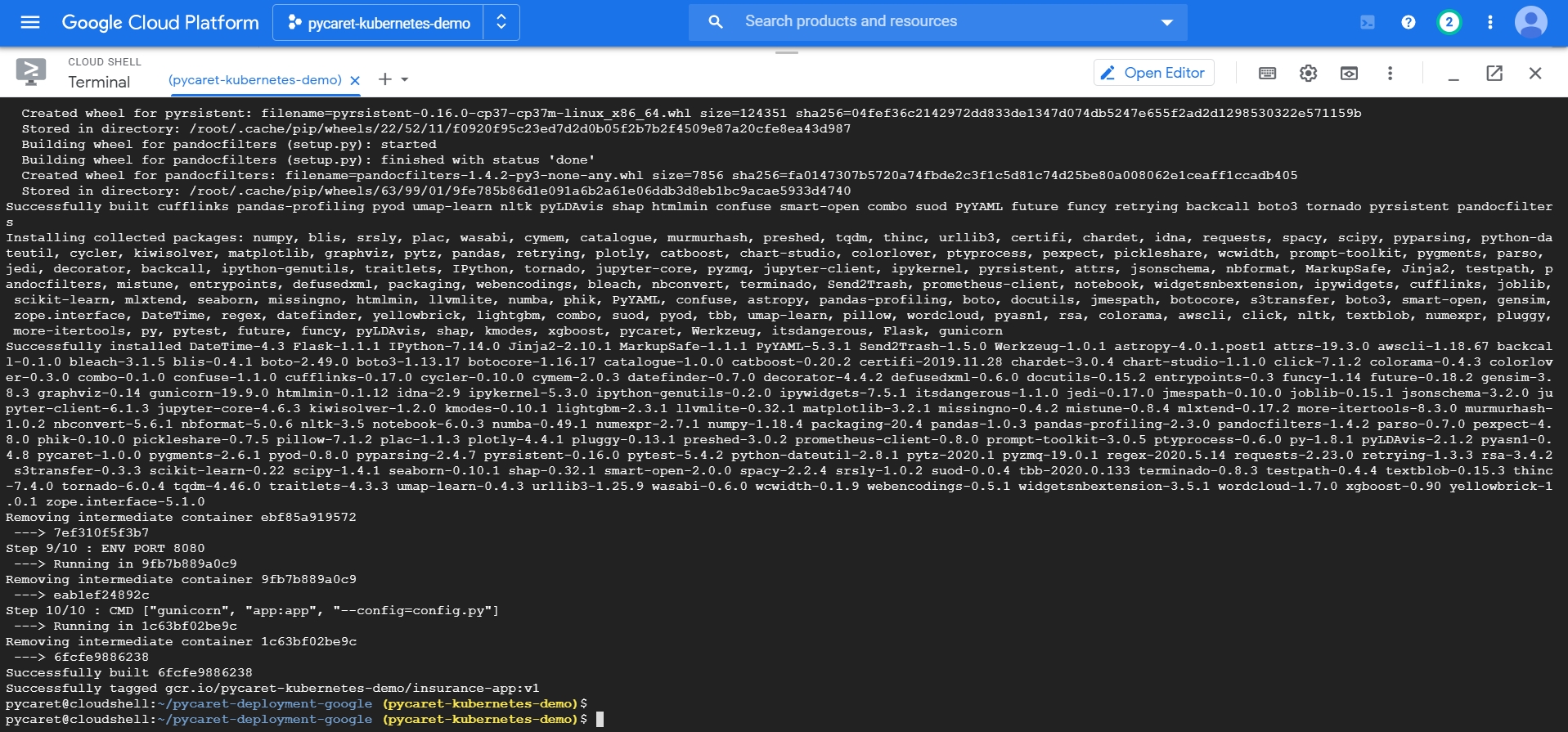Click the Google Cloud Platform logo text
The height and width of the screenshot is (732, 1568).
(x=160, y=22)
